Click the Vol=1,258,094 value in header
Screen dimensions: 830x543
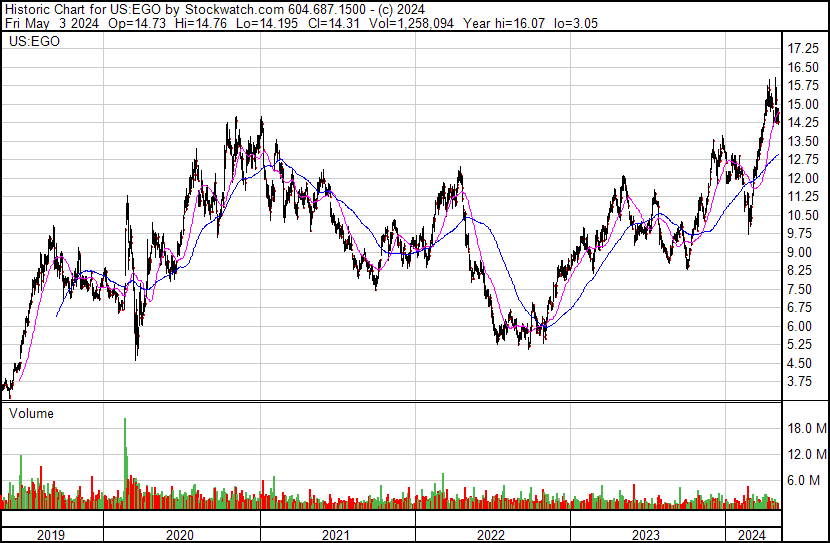(411, 23)
